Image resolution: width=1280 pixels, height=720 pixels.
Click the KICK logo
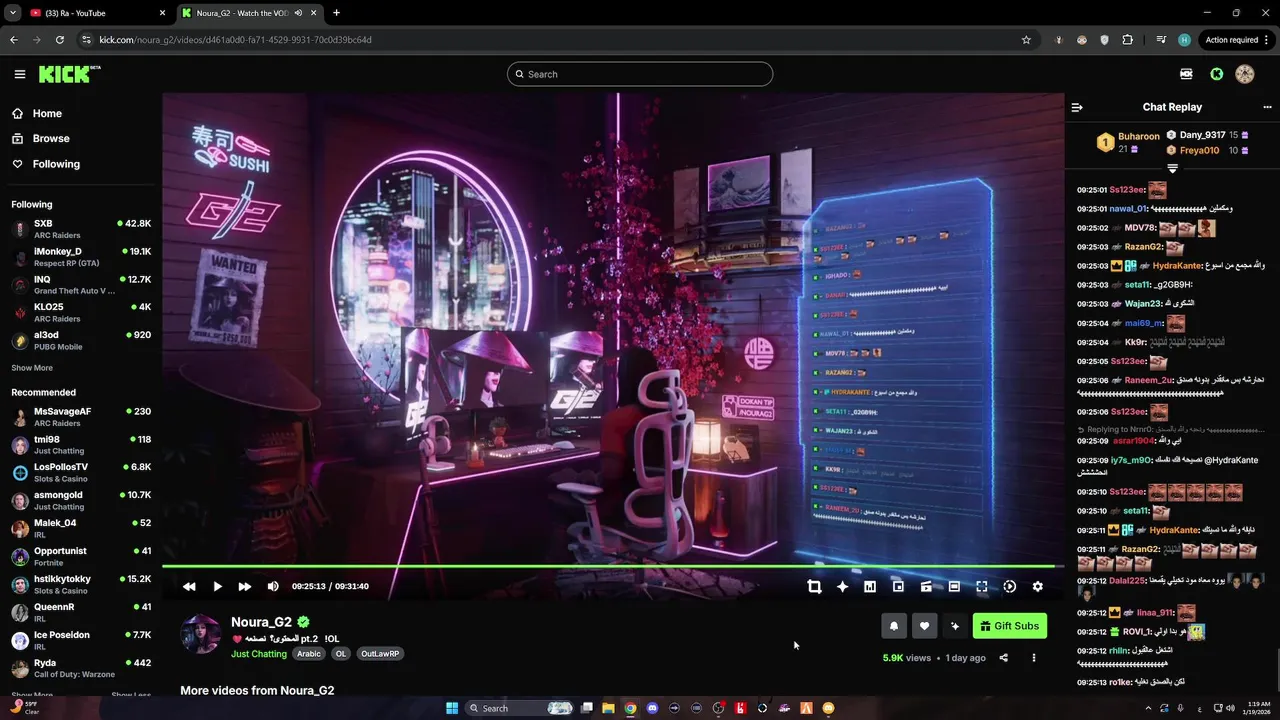(x=68, y=74)
